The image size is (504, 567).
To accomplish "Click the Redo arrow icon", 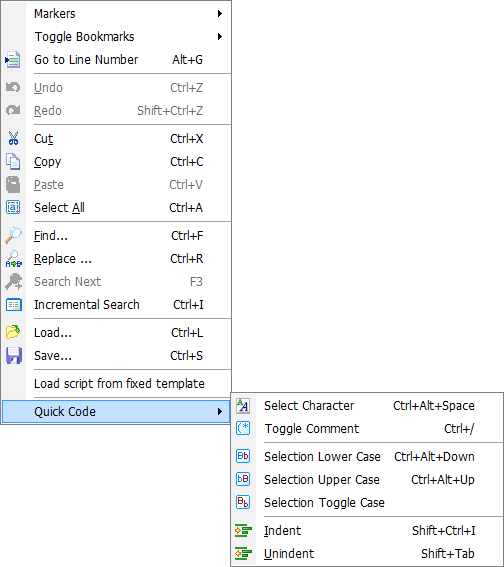I will click(13, 110).
